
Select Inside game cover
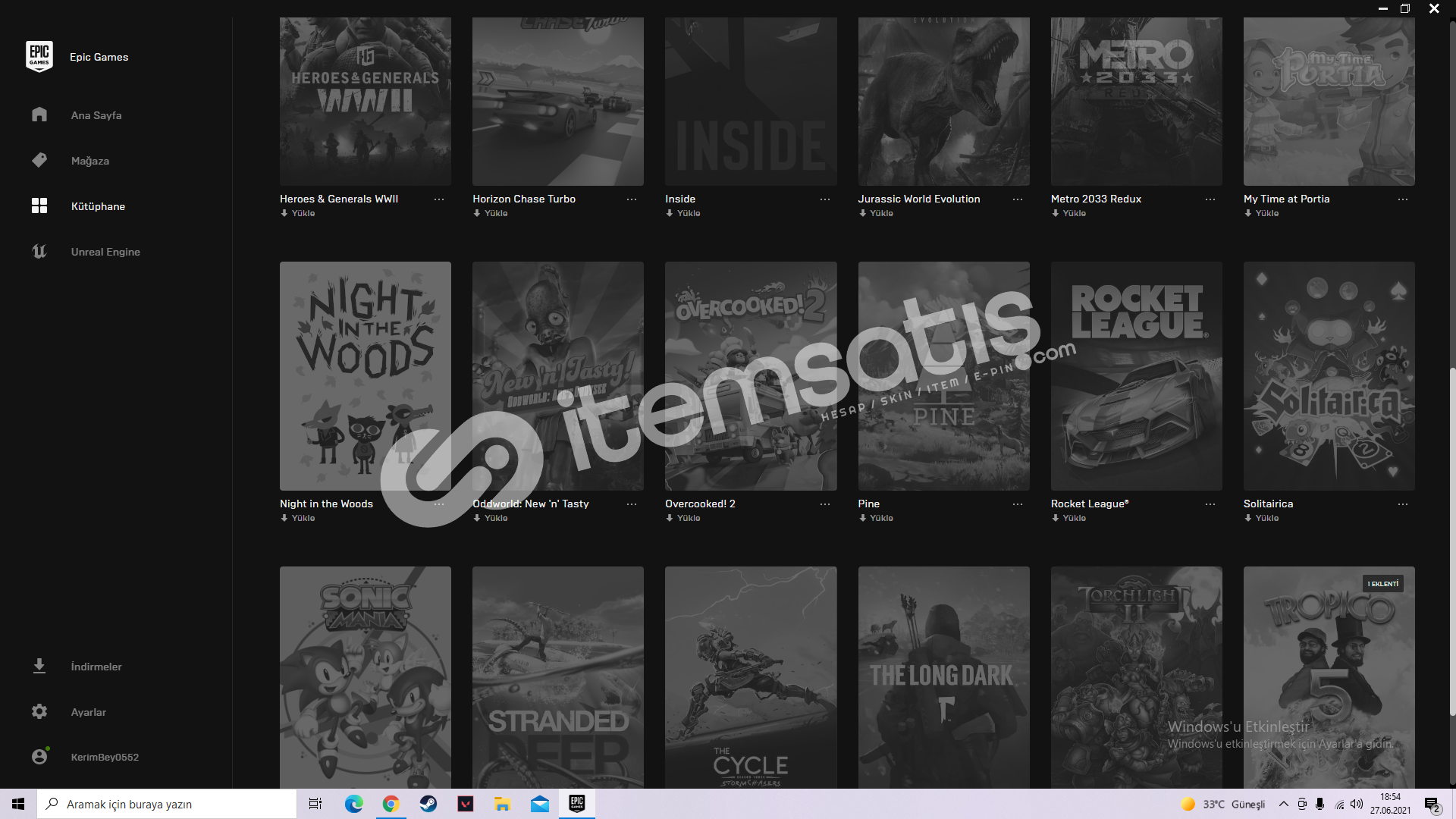click(751, 102)
